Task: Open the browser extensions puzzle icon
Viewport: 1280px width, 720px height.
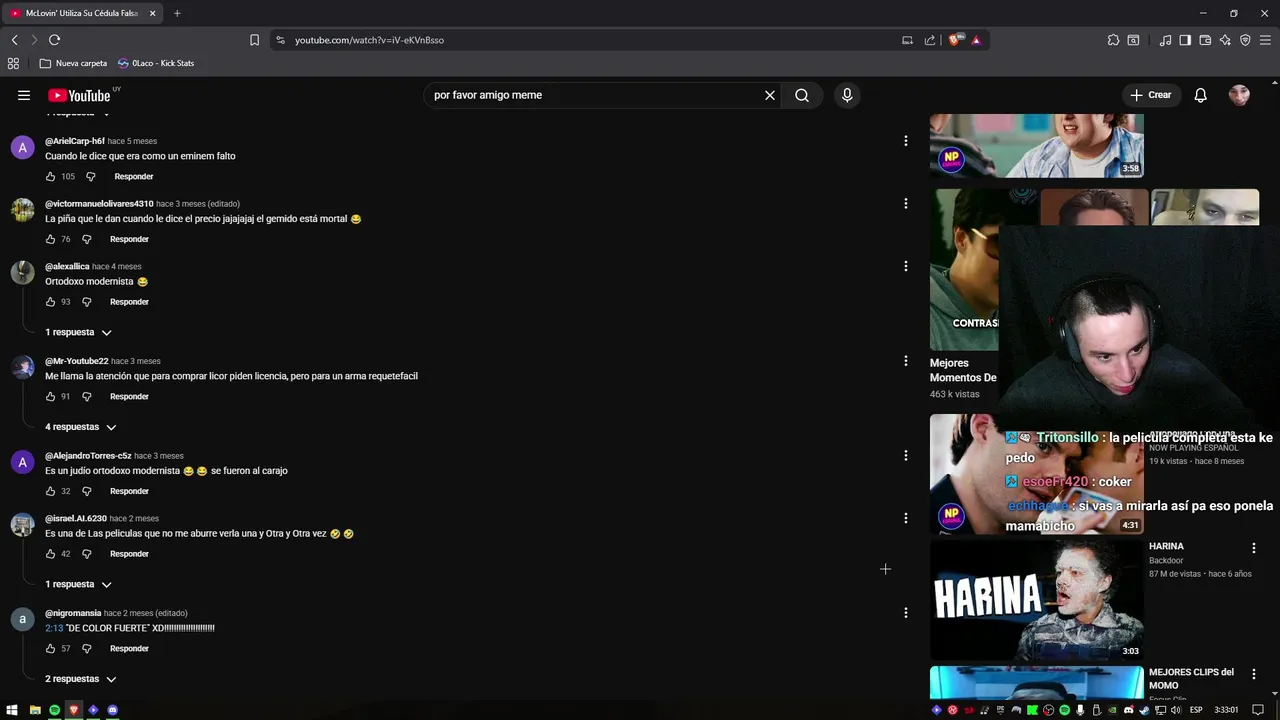Action: (x=1113, y=40)
